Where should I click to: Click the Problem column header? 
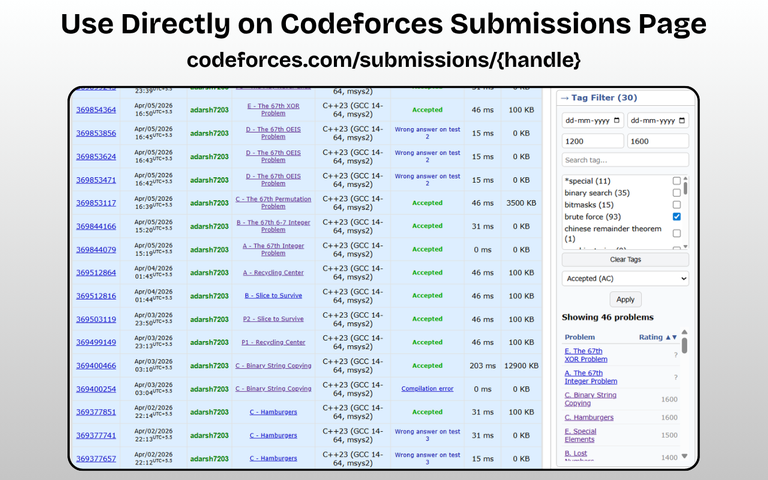click(580, 337)
